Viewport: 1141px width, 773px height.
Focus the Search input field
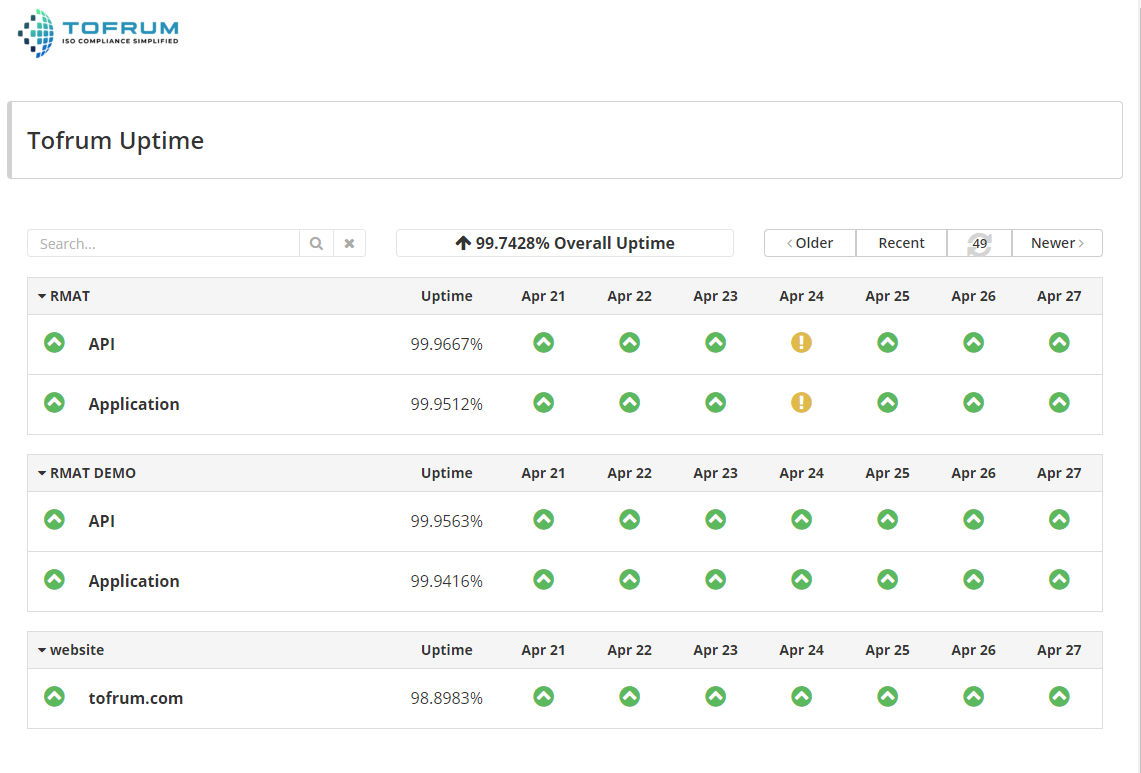point(163,243)
